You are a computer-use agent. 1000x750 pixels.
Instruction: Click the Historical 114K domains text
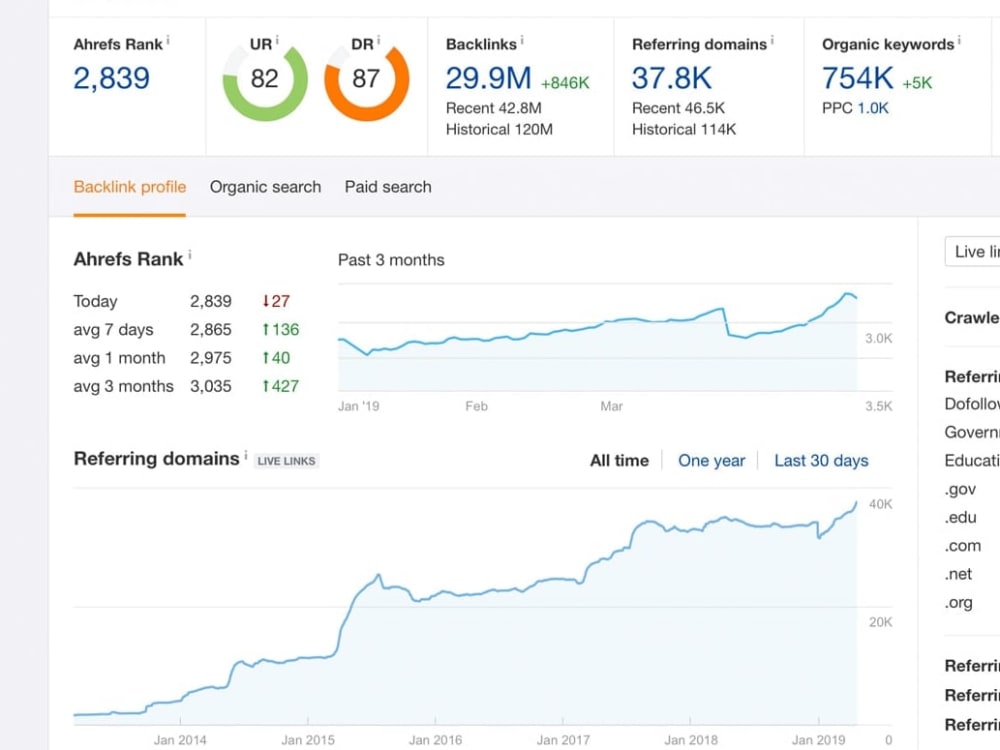(684, 129)
